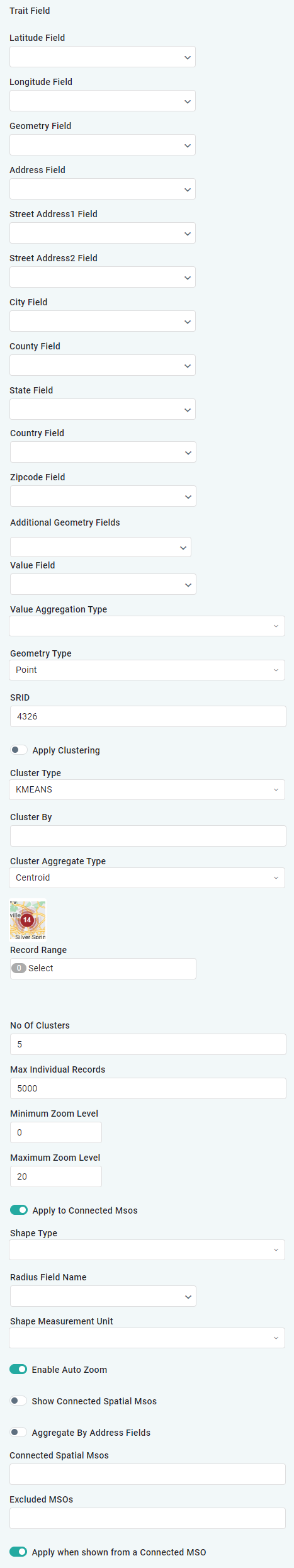This screenshot has width=294, height=1568.
Task: Expand the Geometry Type dropdown showing Point
Action: [147, 670]
